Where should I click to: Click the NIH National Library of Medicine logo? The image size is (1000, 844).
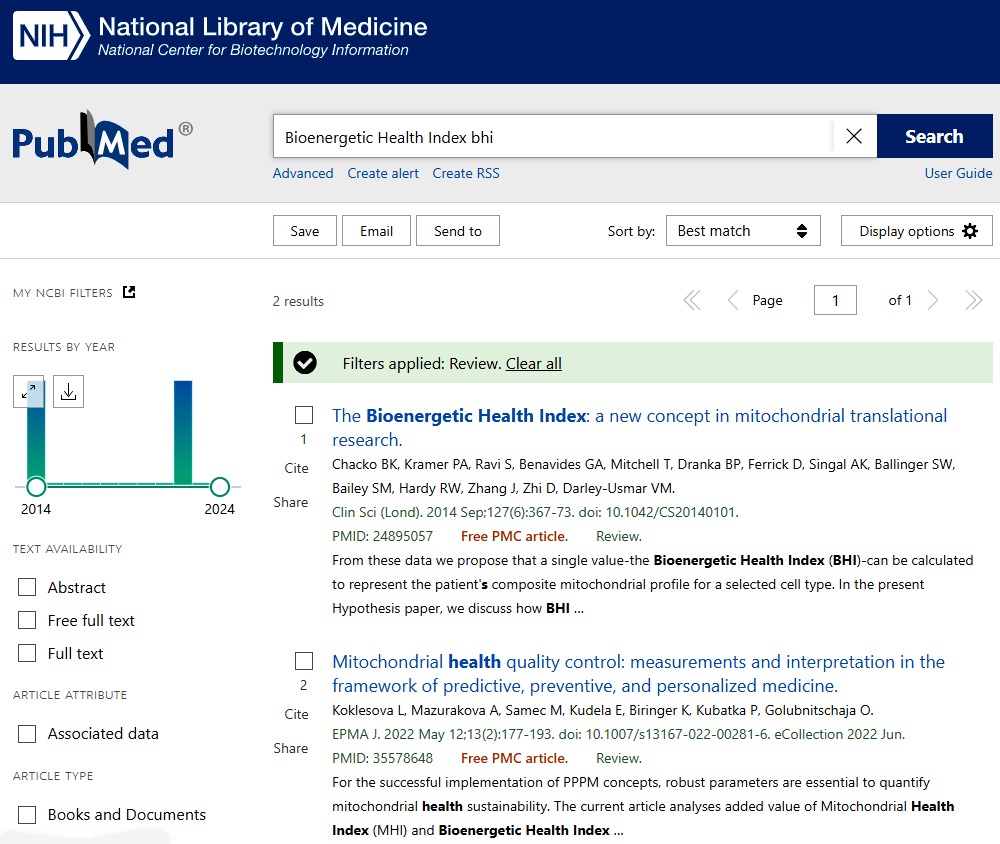tap(220, 37)
